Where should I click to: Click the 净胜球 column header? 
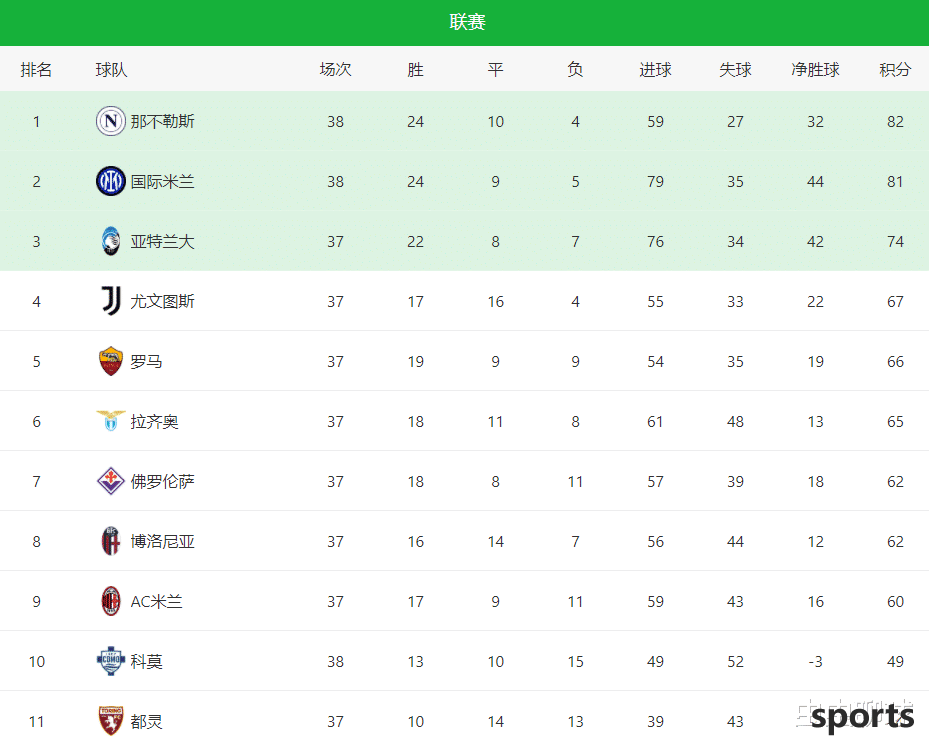[x=815, y=70]
